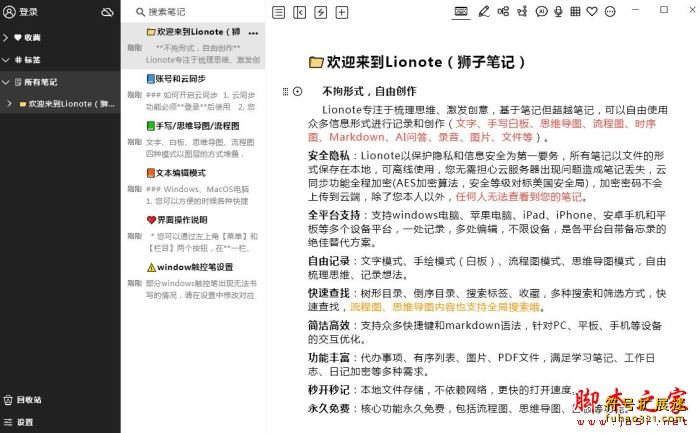The height and width of the screenshot is (433, 700).
Task: Switch to mind map mode
Action: 503,12
